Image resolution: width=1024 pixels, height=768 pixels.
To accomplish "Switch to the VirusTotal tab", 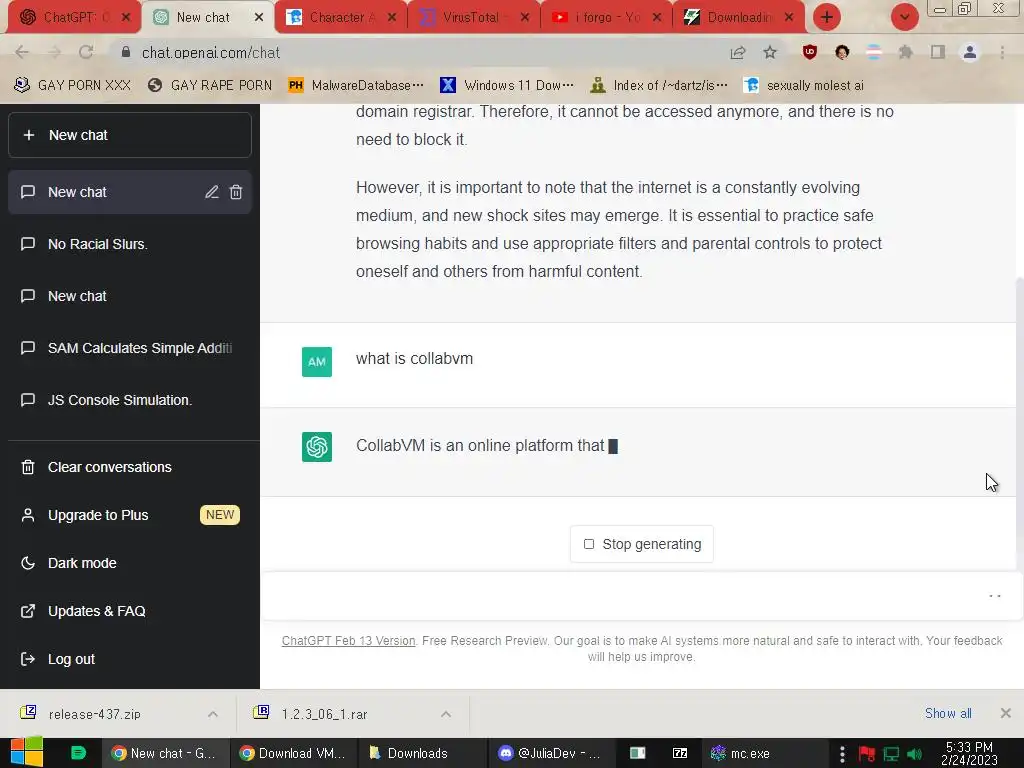I will 474,18.
